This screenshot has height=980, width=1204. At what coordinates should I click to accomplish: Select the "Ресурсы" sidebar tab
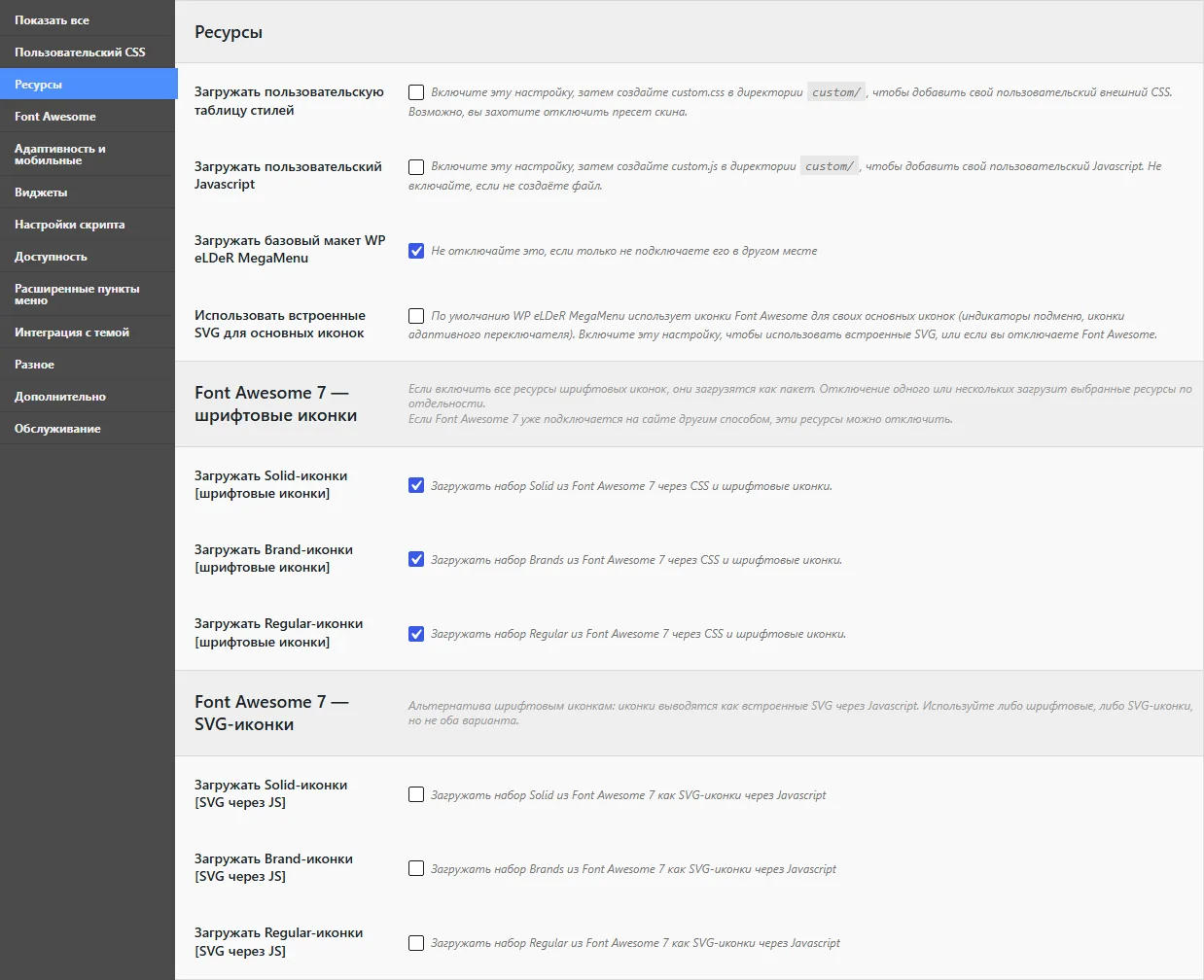(x=89, y=85)
